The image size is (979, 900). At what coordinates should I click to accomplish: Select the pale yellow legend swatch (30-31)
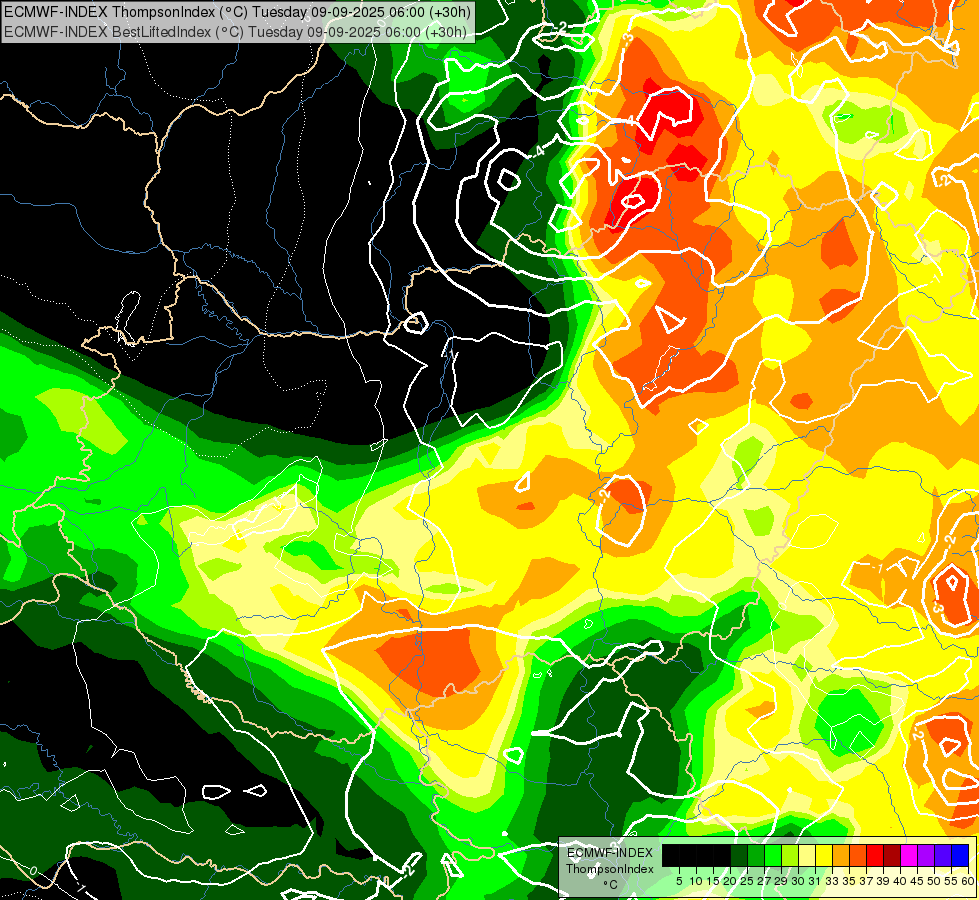click(x=807, y=855)
